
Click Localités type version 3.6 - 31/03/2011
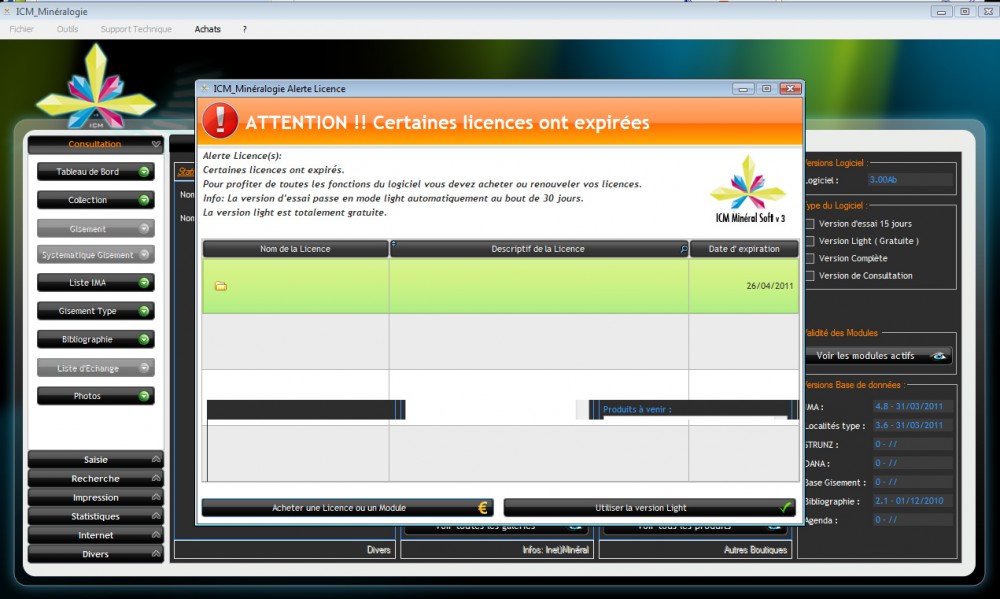coord(913,425)
